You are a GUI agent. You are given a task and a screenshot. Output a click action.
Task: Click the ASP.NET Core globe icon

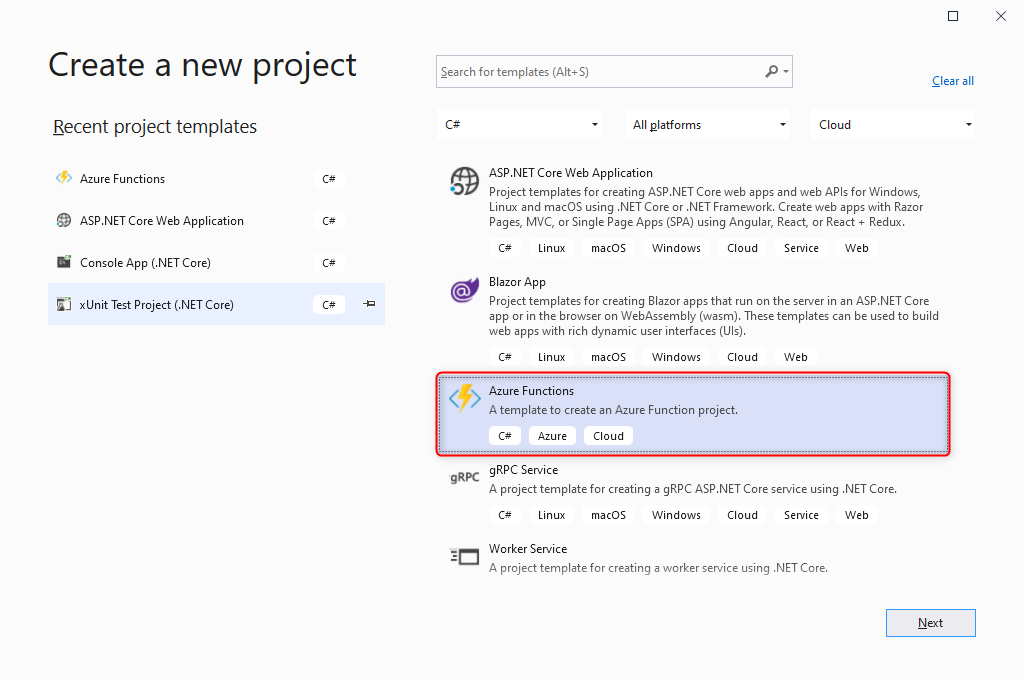point(464,181)
